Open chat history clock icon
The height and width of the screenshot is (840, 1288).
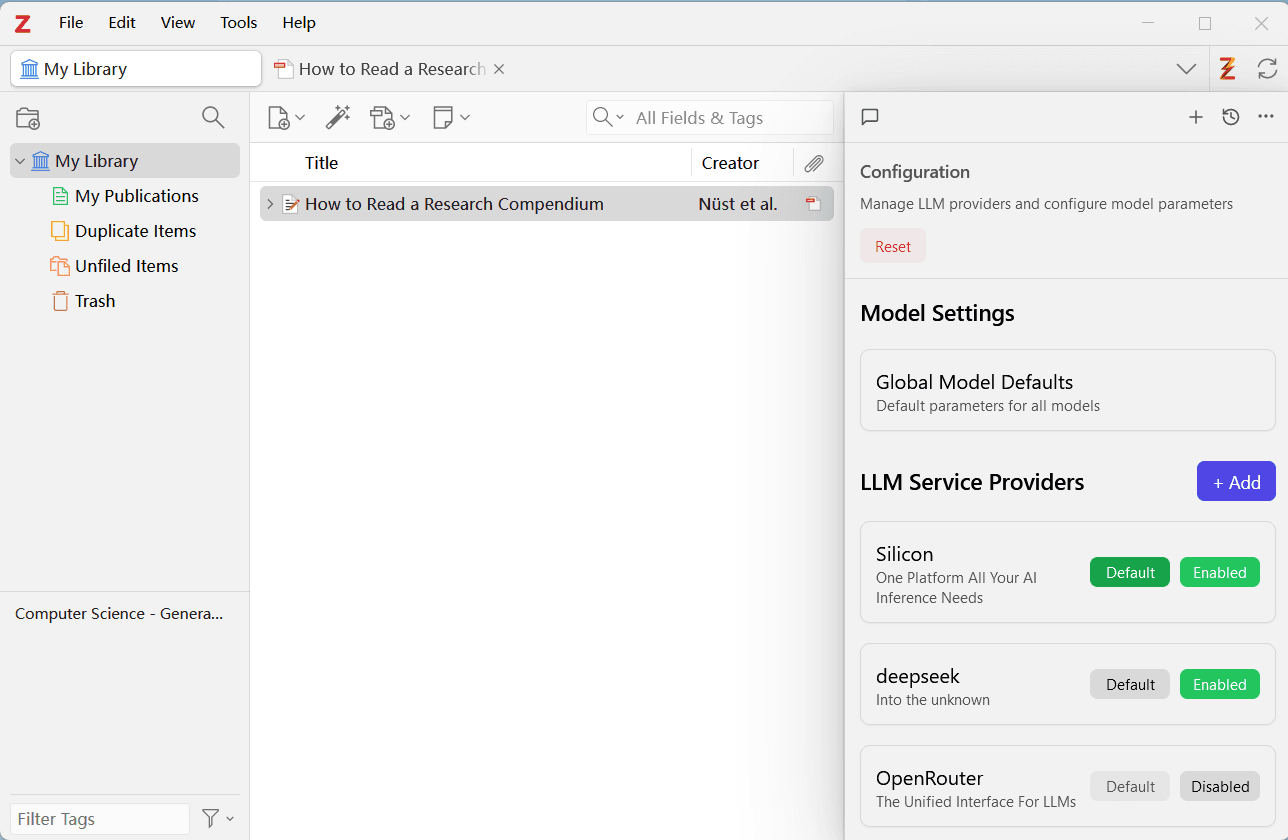(x=1231, y=117)
